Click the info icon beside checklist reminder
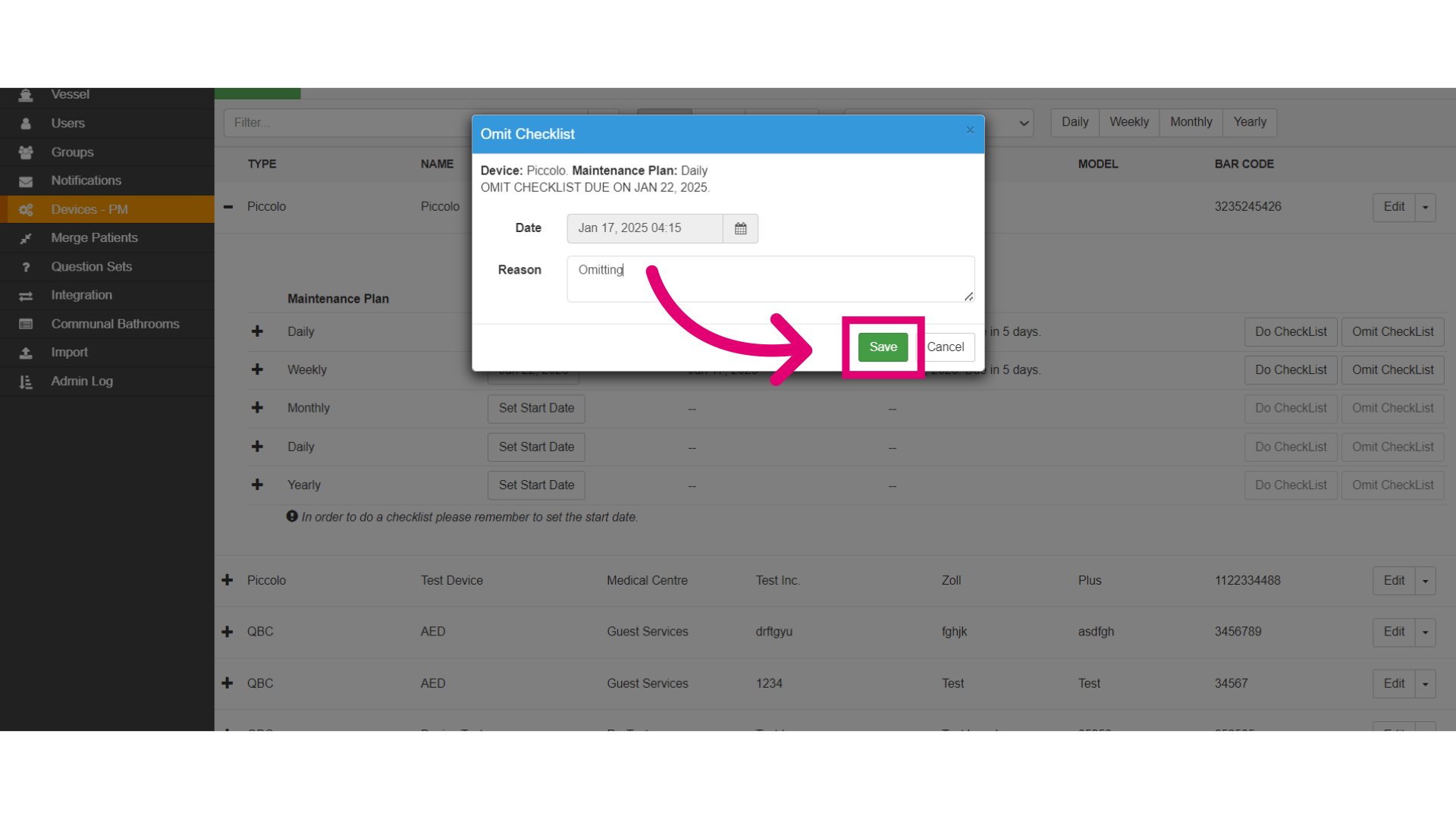 292,516
